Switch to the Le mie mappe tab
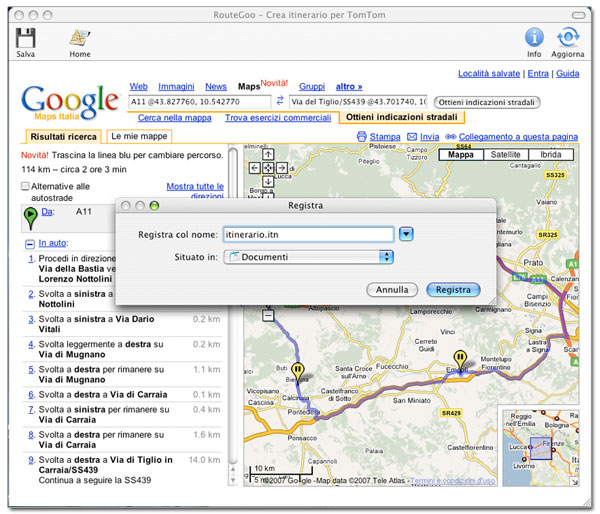The width and height of the screenshot is (600, 514). (139, 136)
